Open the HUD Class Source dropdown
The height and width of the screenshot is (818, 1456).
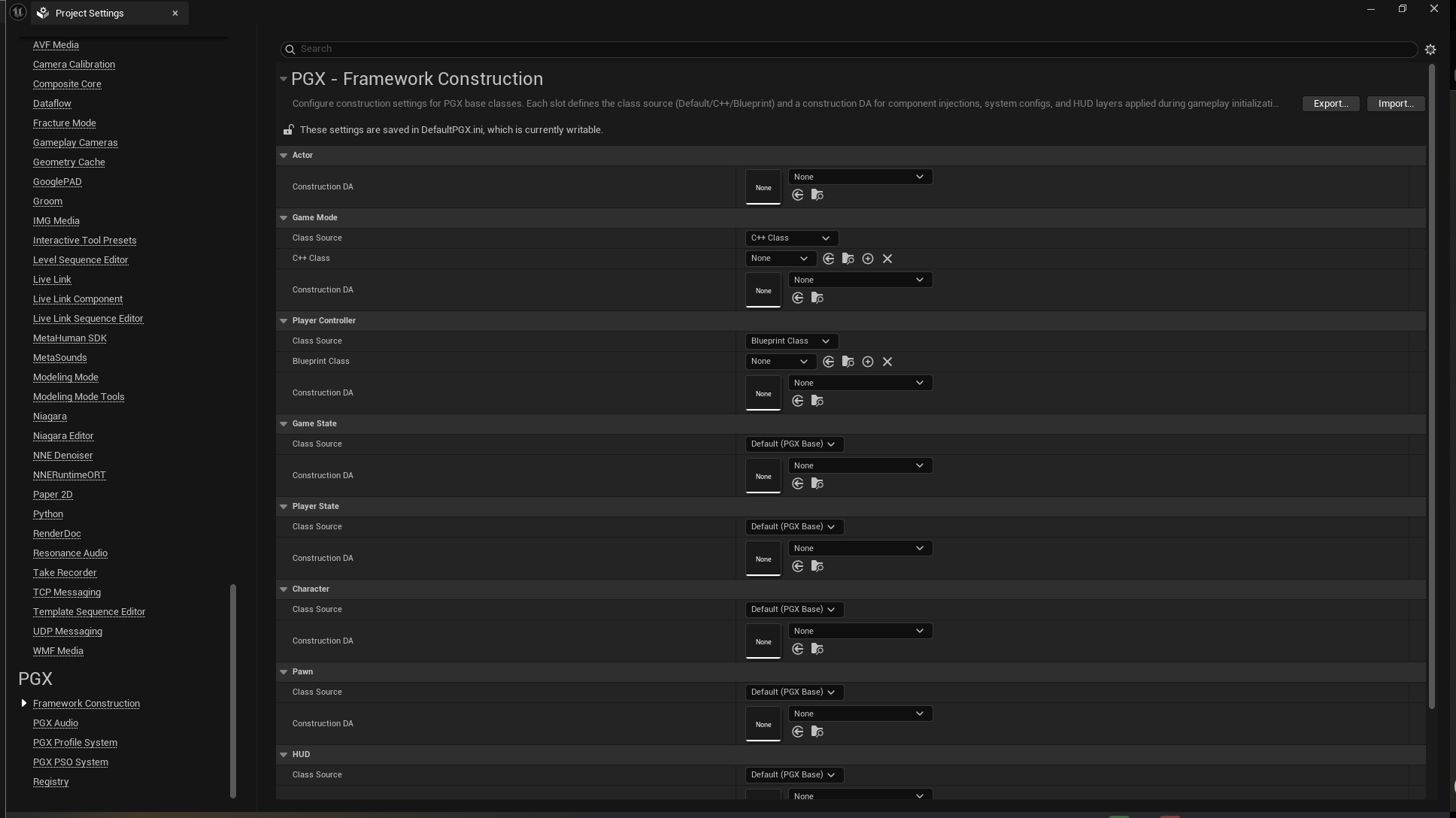pyautogui.click(x=793, y=775)
